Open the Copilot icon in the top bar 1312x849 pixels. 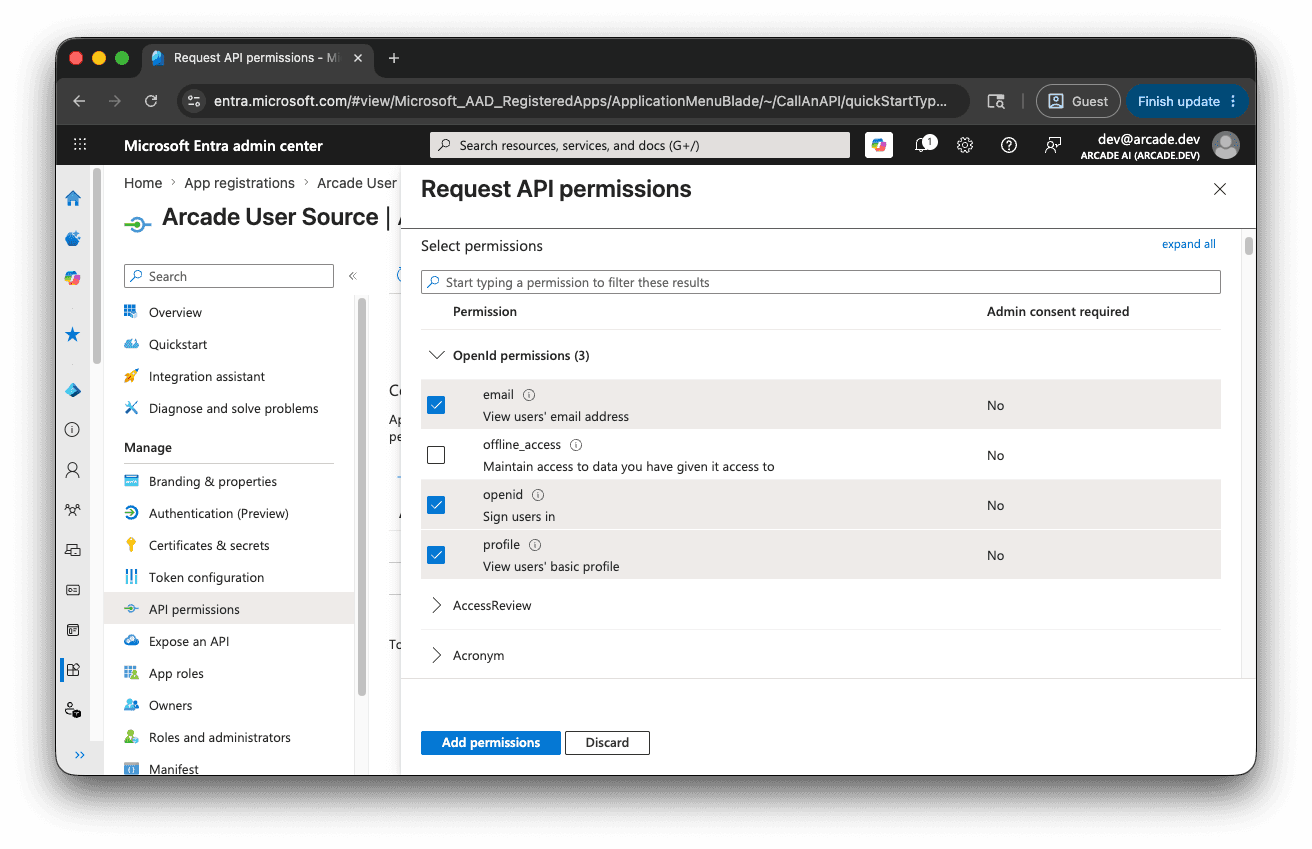tap(879, 145)
